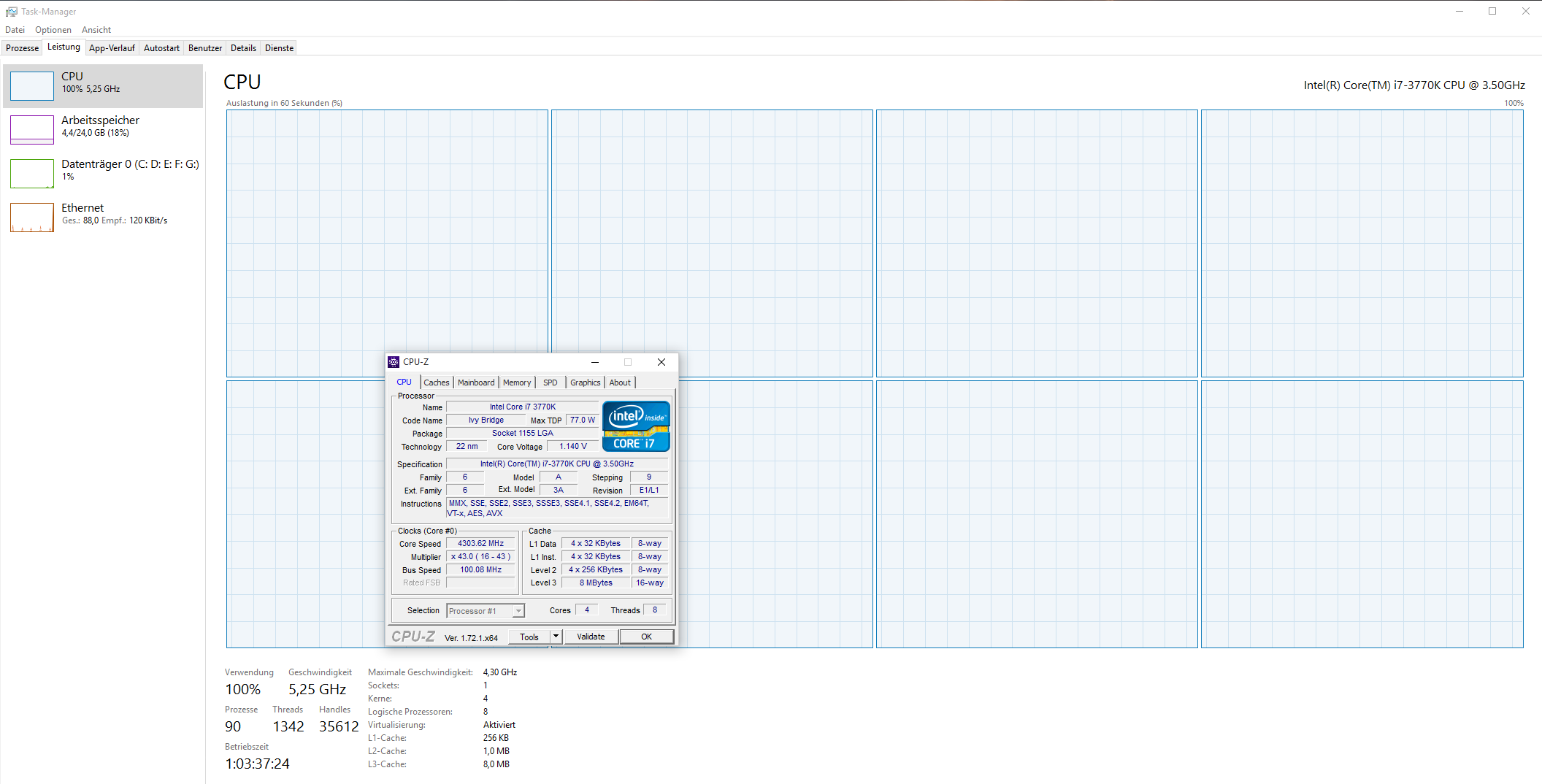Open the Graphics tab in CPU-Z
This screenshot has width=1542, height=784.
[x=586, y=383]
